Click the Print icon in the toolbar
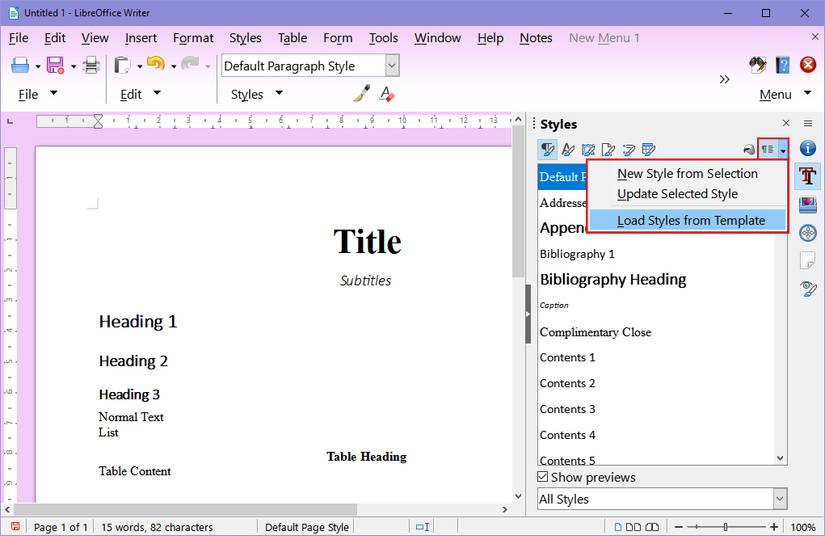The width and height of the screenshot is (825, 536). (92, 65)
